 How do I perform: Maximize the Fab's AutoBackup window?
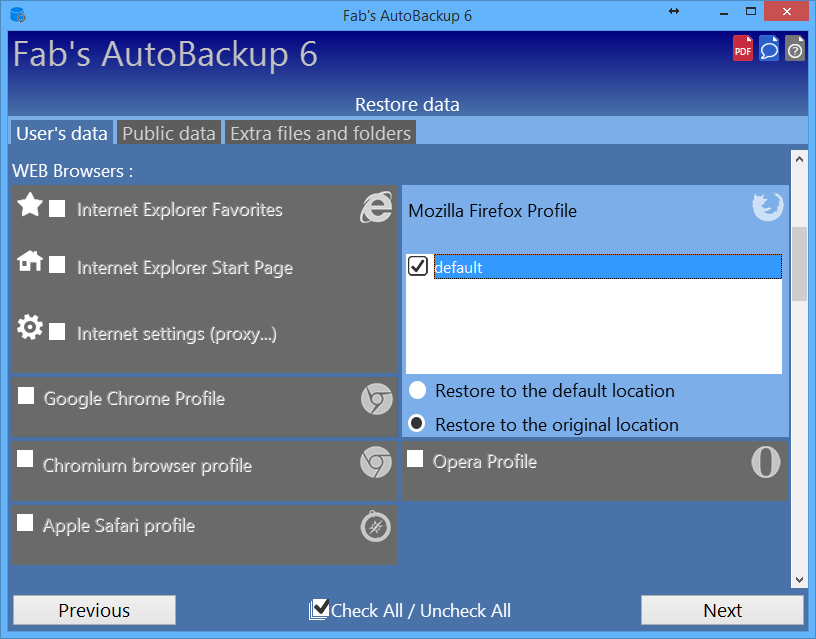pyautogui.click(x=751, y=11)
